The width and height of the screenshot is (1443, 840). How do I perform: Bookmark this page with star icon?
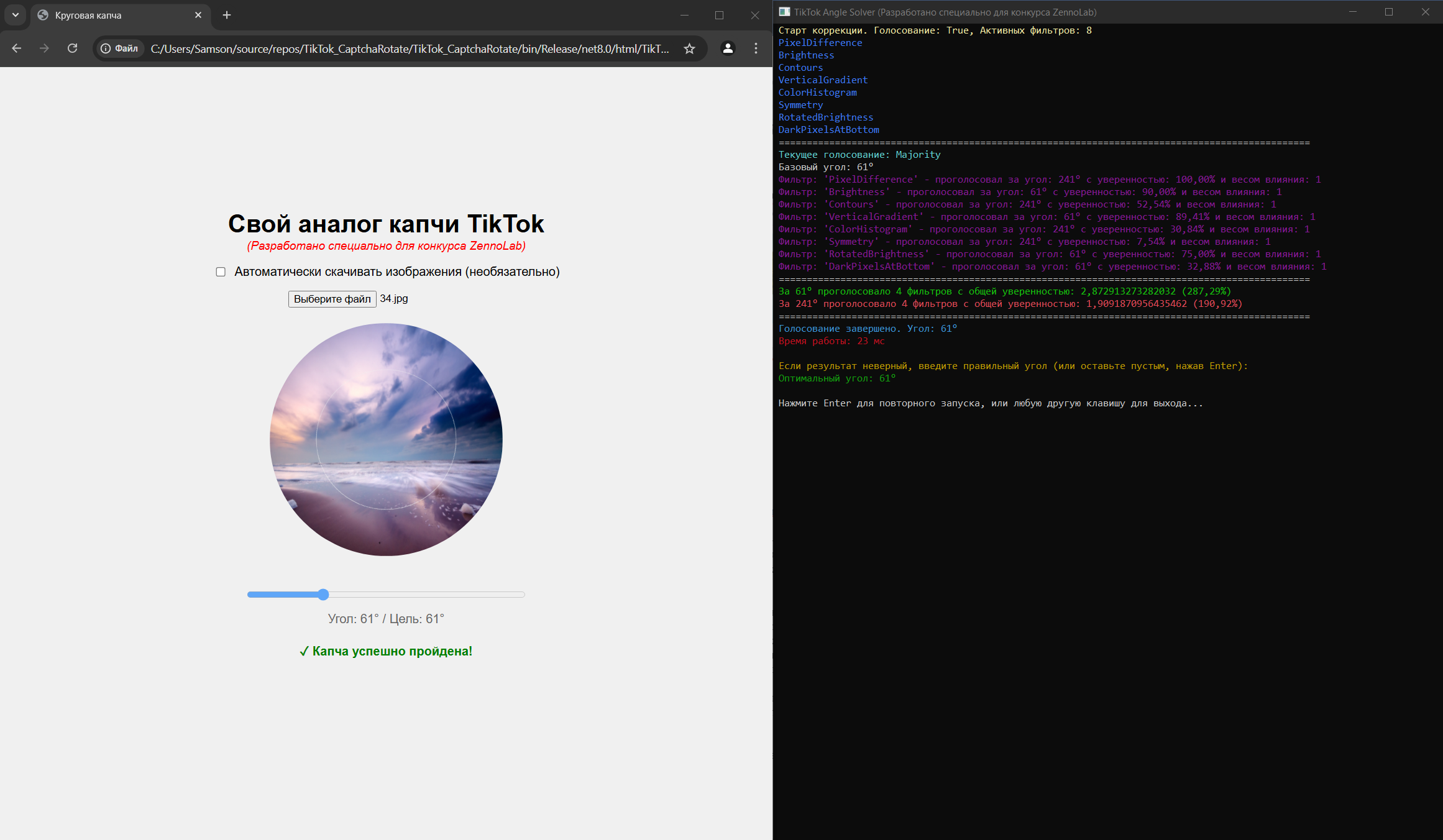[x=689, y=48]
